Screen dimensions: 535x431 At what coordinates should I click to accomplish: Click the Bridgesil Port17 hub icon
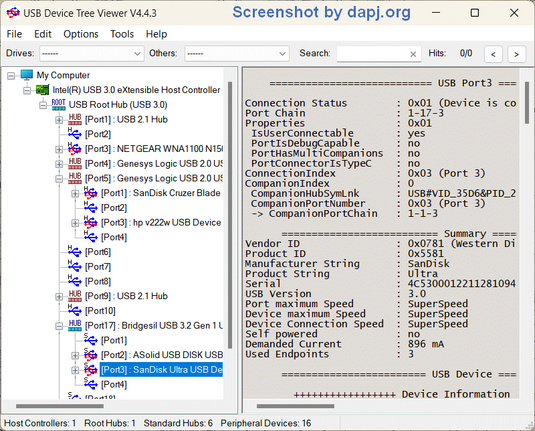tap(75, 325)
